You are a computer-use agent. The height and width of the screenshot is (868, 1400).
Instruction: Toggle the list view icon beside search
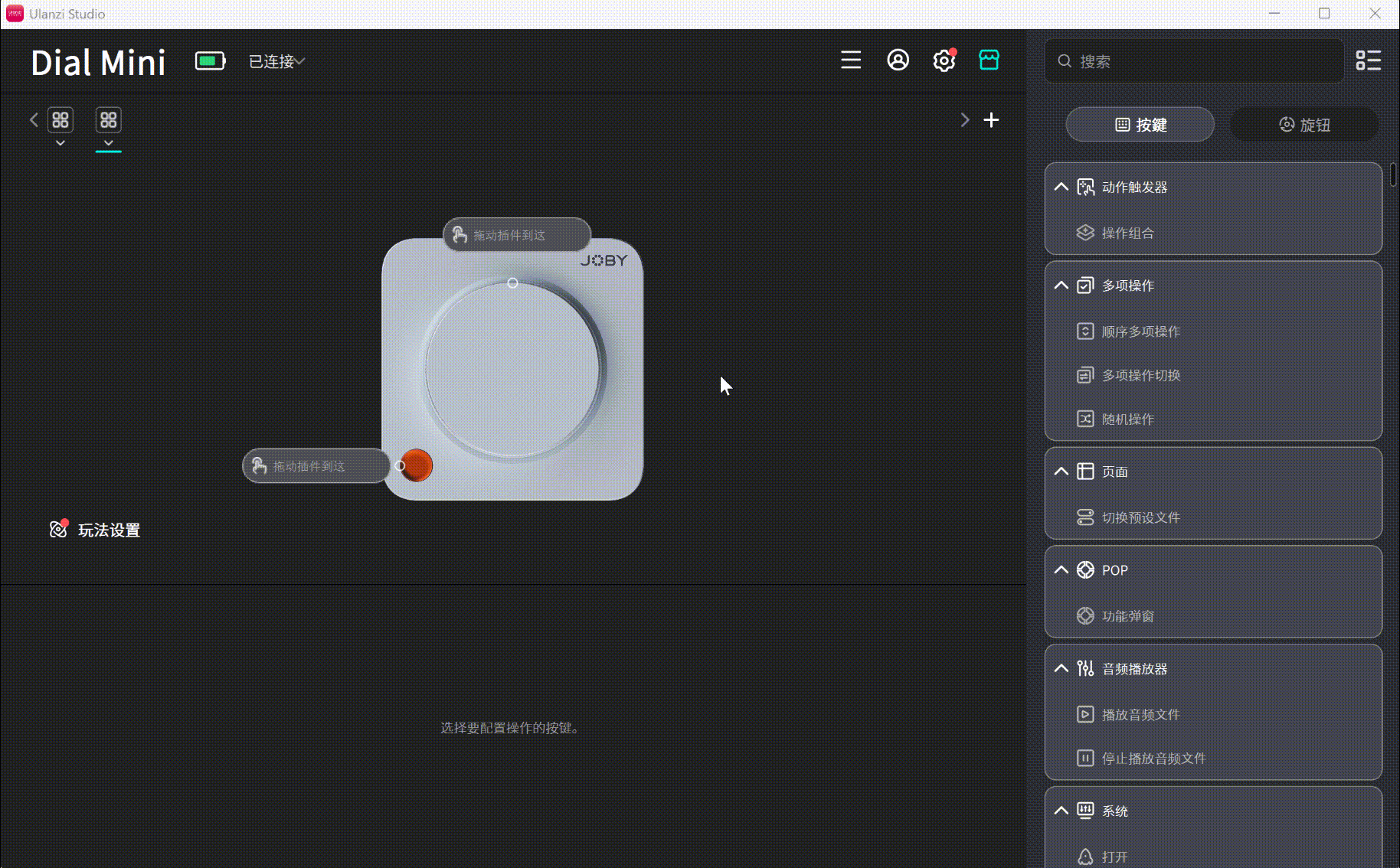point(1368,60)
